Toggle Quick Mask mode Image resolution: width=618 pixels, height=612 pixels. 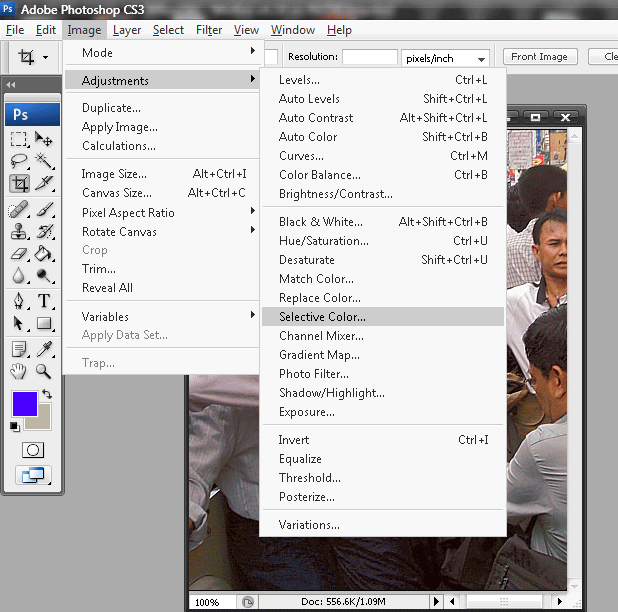point(33,450)
